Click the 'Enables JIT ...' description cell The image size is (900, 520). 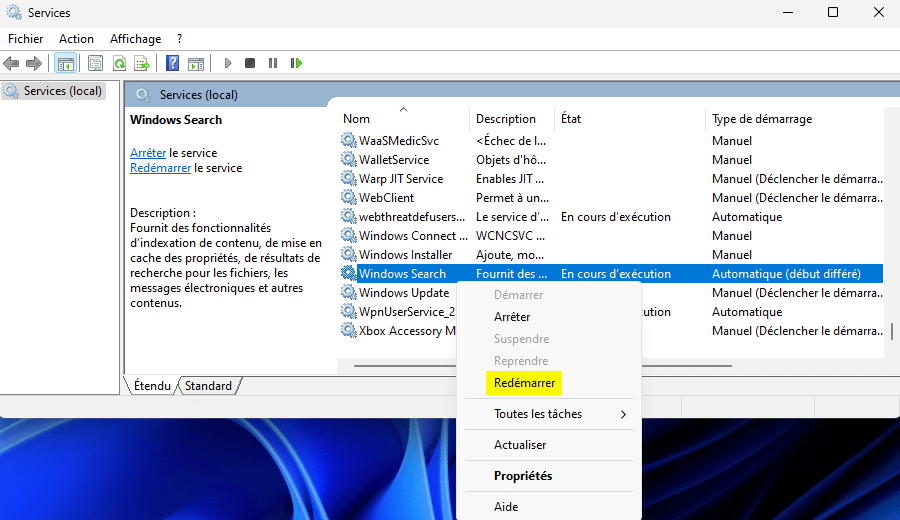pyautogui.click(x=510, y=178)
